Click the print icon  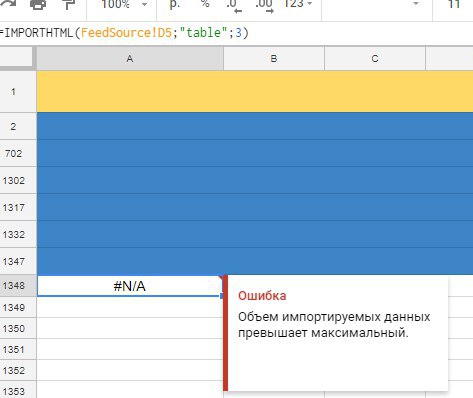38,4
